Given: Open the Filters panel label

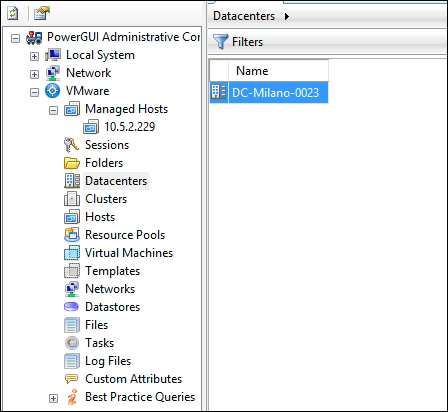Looking at the screenshot, I should click(x=247, y=42).
